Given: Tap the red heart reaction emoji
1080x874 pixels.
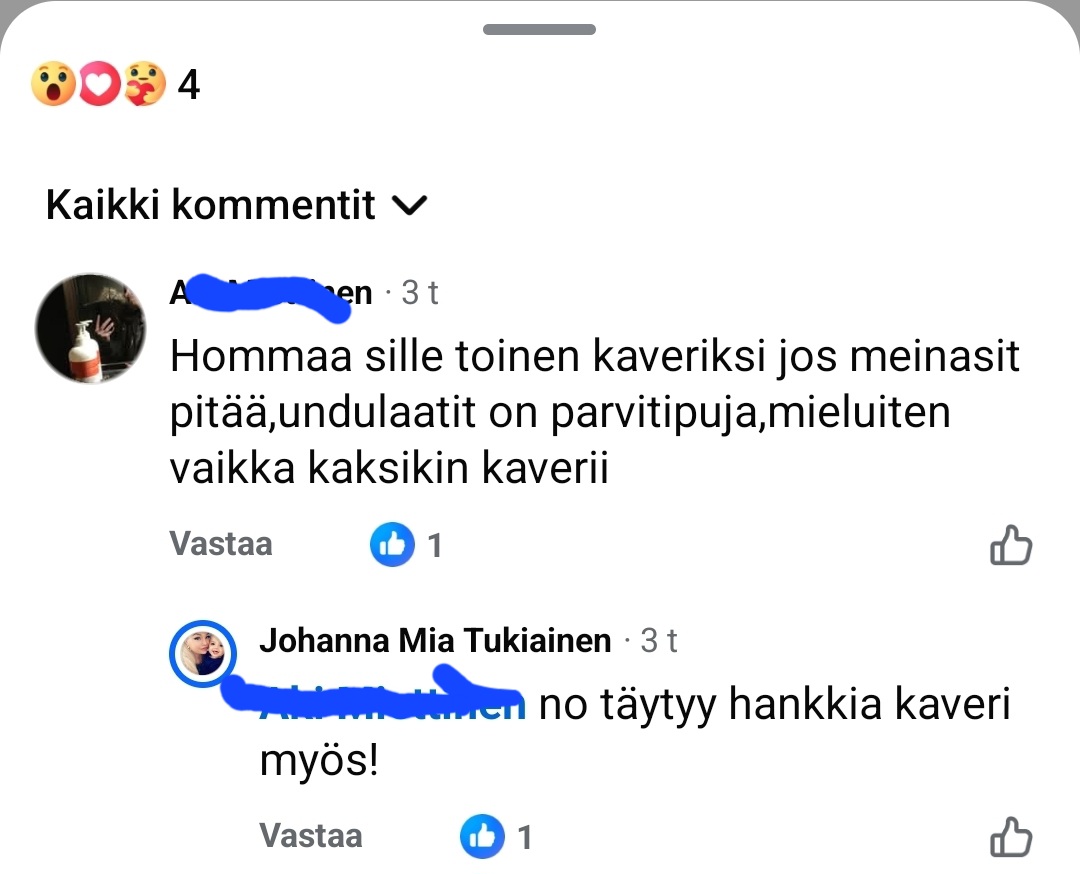Looking at the screenshot, I should point(98,85).
